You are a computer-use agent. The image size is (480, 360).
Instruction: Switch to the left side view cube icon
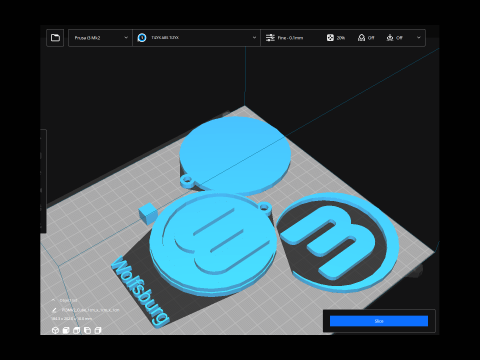pyautogui.click(x=87, y=330)
